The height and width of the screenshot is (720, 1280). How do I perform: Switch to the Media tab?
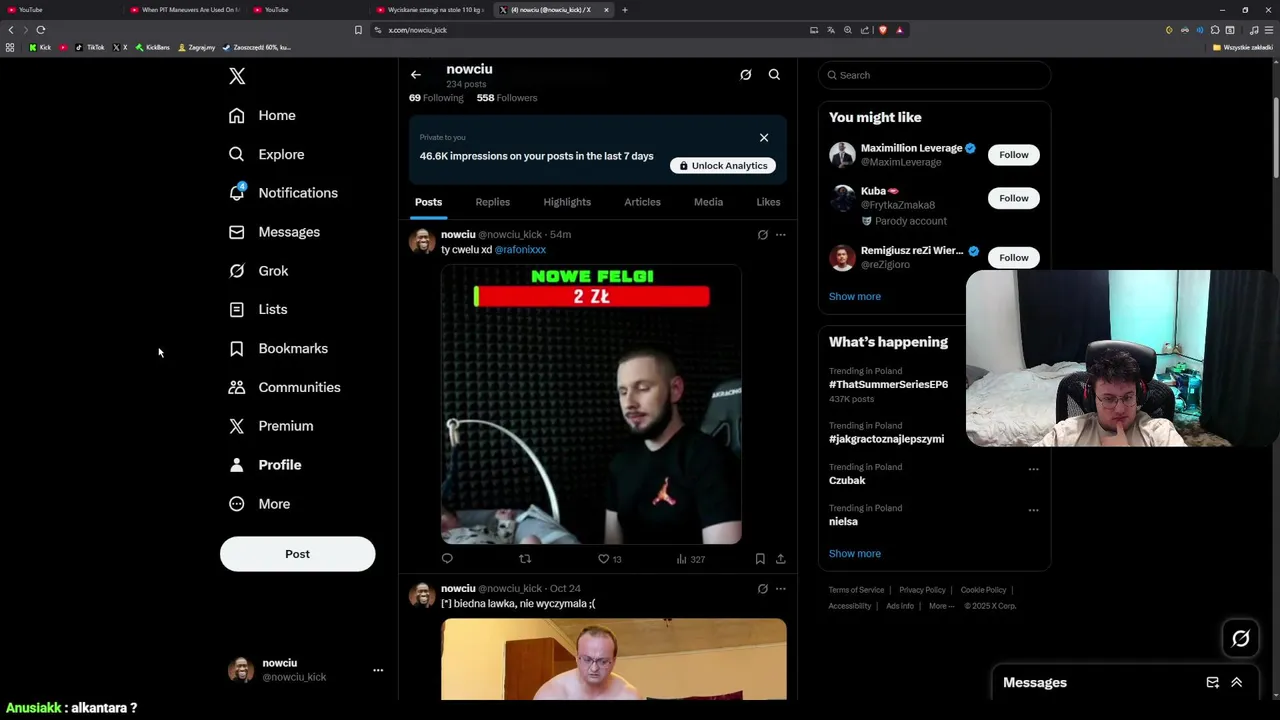click(x=708, y=202)
